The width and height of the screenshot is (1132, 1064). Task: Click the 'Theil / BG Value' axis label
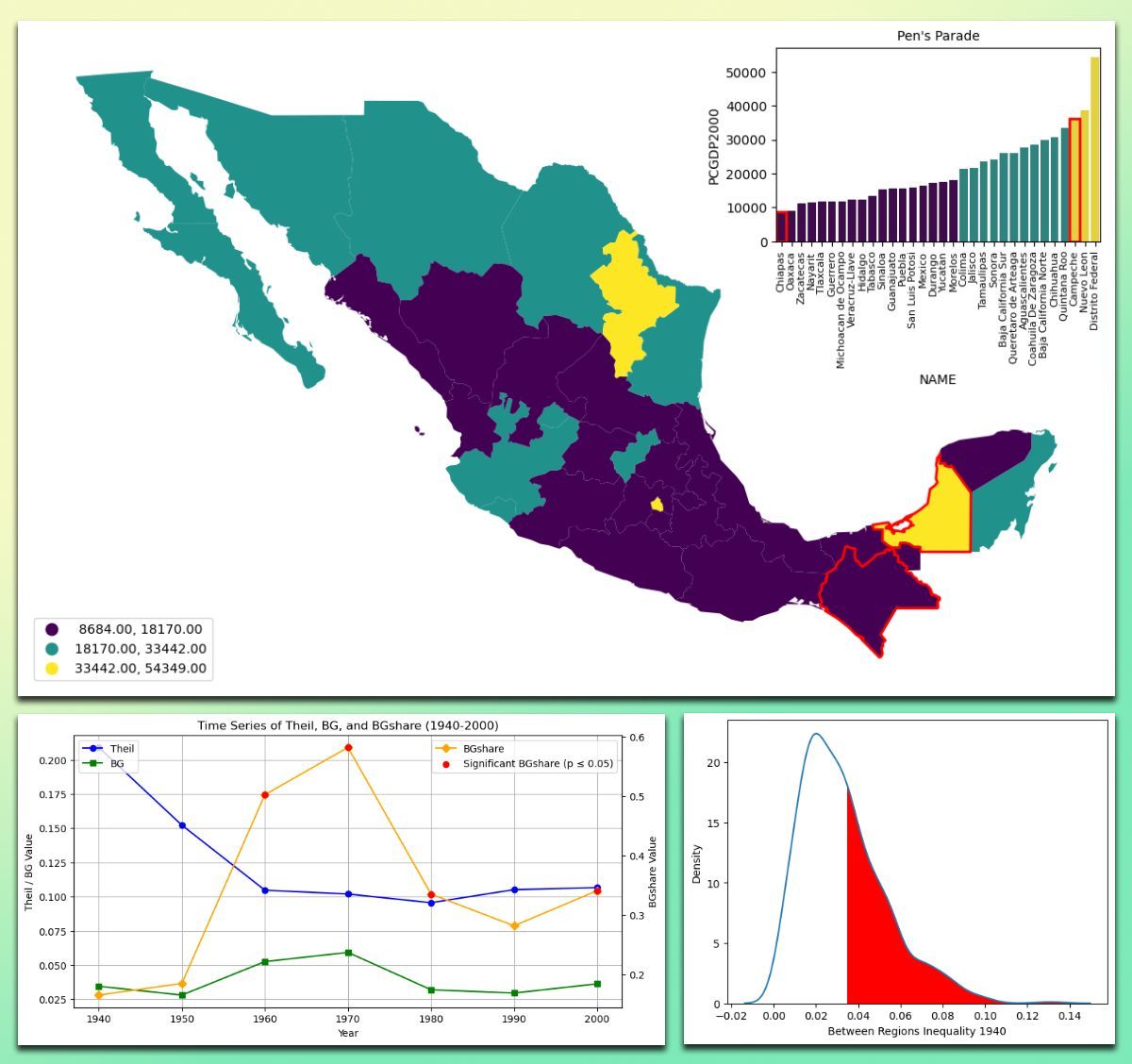[28, 872]
